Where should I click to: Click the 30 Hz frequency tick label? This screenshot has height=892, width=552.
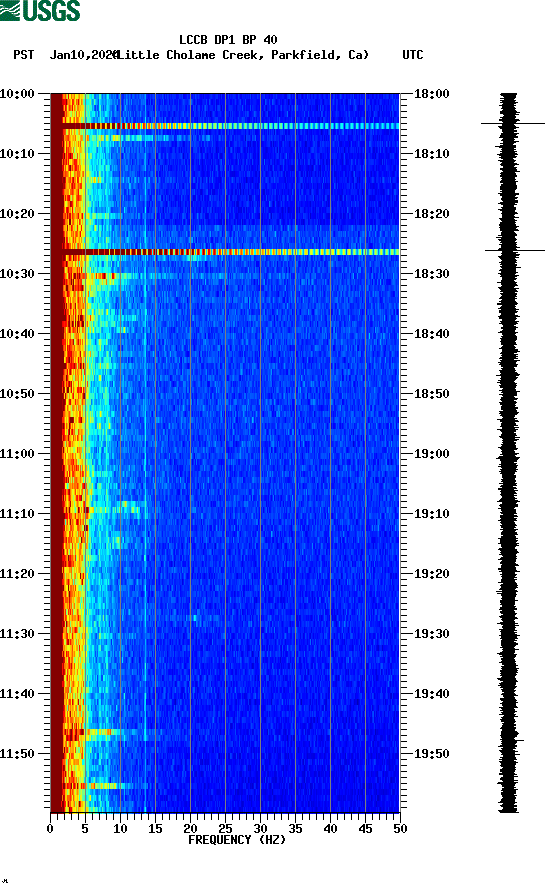260,829
